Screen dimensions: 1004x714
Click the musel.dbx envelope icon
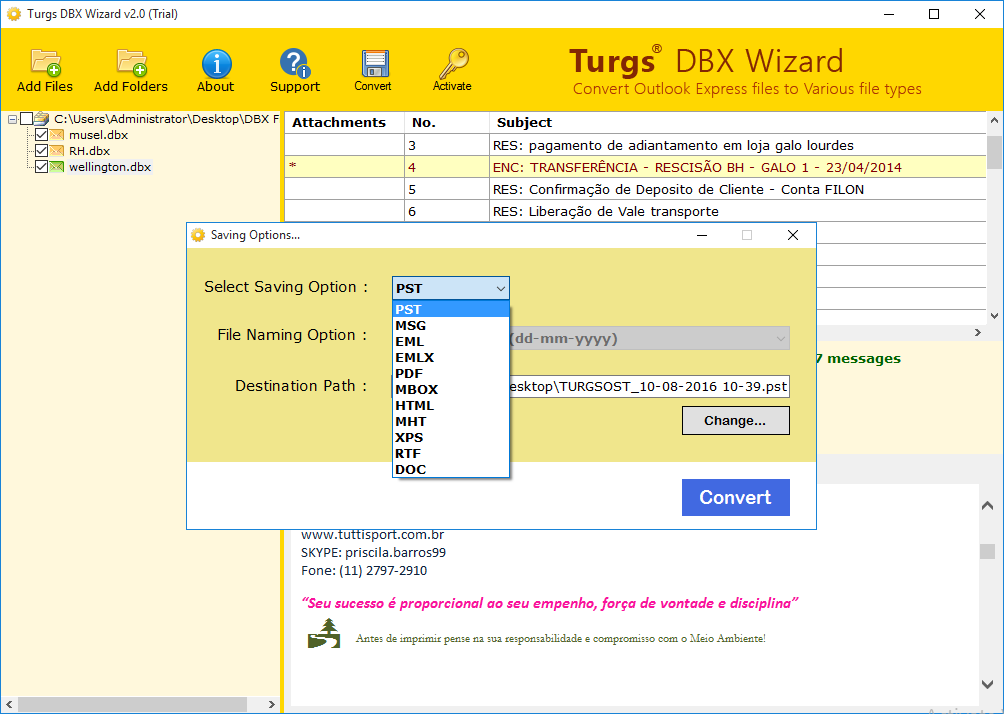(57, 134)
